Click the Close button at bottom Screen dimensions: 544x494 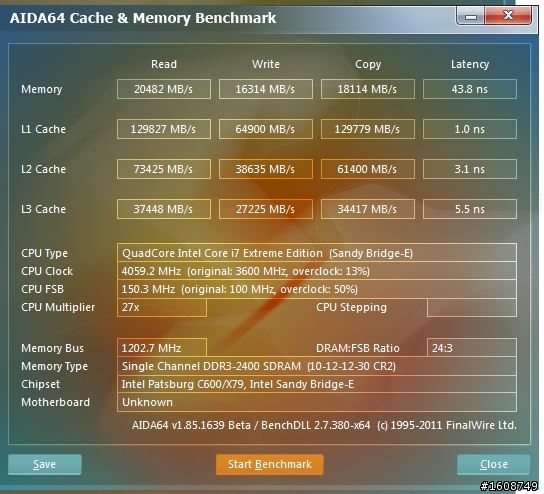[x=493, y=464]
